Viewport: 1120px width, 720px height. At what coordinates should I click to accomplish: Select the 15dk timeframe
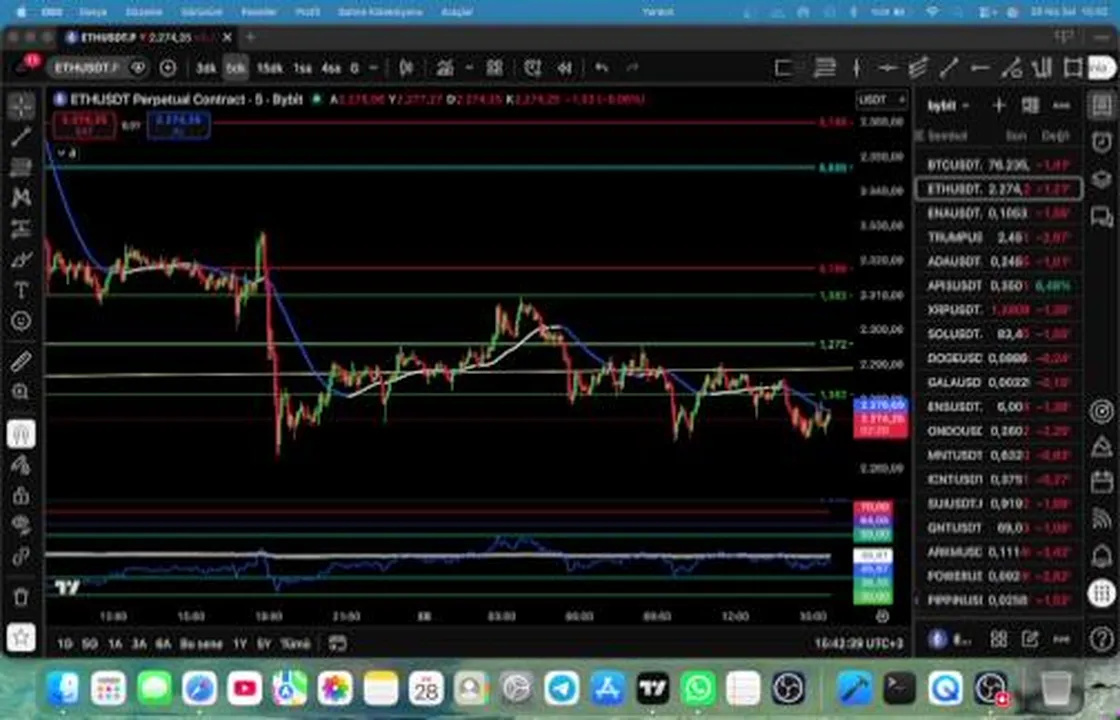pyautogui.click(x=269, y=68)
